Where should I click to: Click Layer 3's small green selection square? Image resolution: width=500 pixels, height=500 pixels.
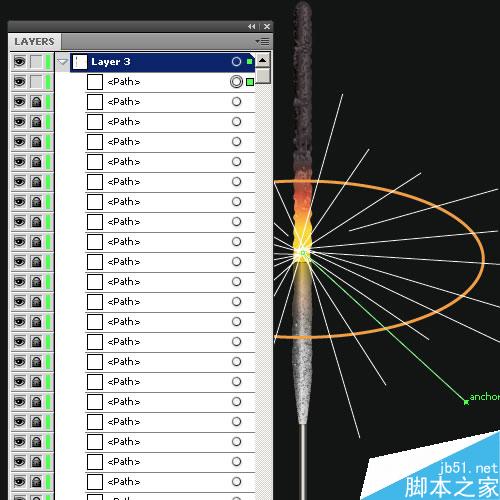[249, 62]
